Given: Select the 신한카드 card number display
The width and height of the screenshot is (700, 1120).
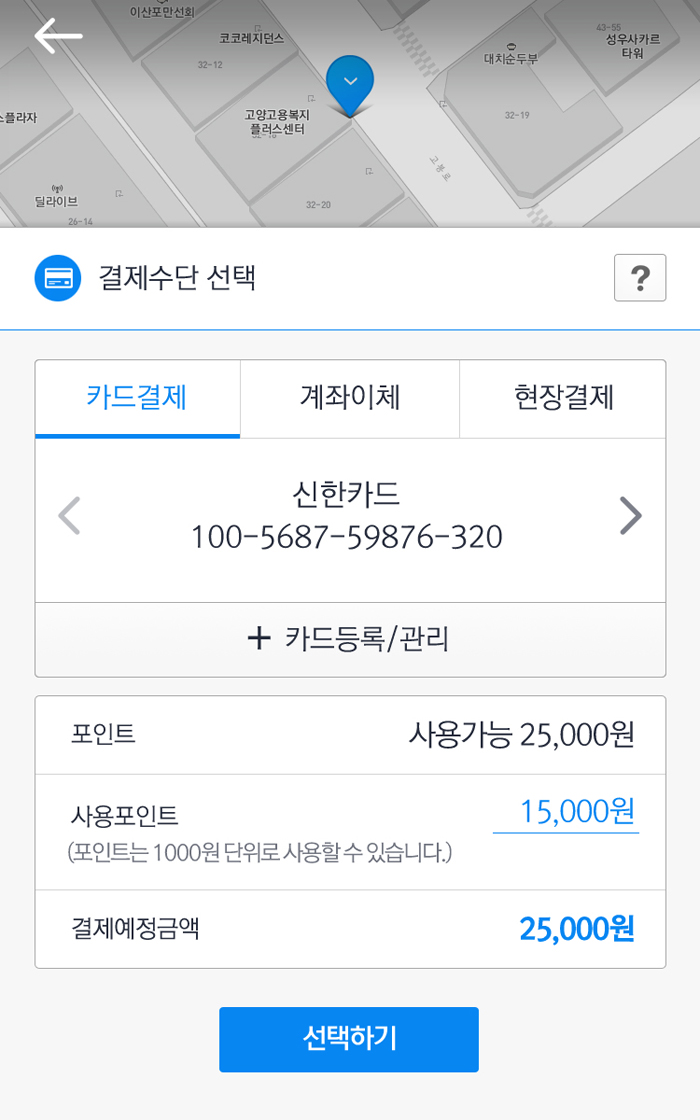Looking at the screenshot, I should coord(349,516).
